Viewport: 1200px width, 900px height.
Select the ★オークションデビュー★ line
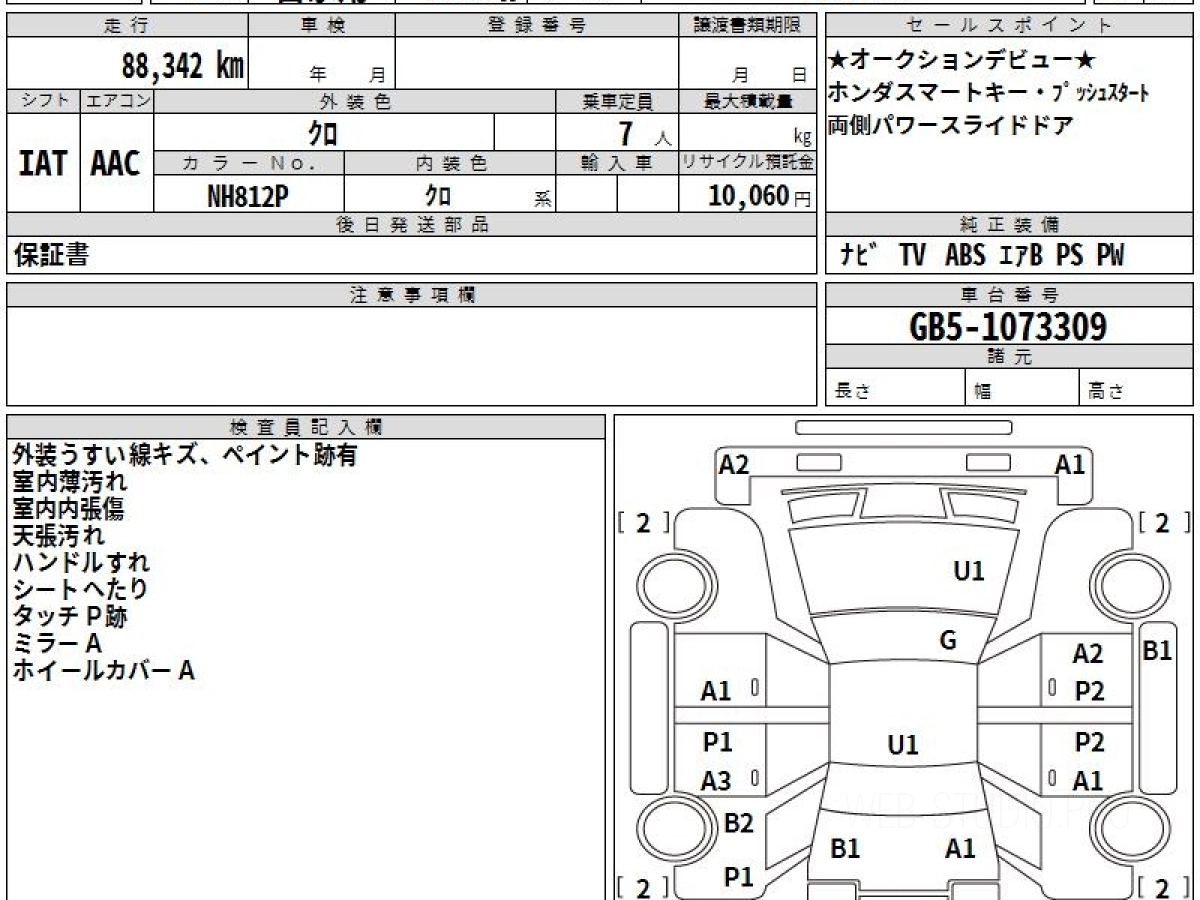(963, 60)
